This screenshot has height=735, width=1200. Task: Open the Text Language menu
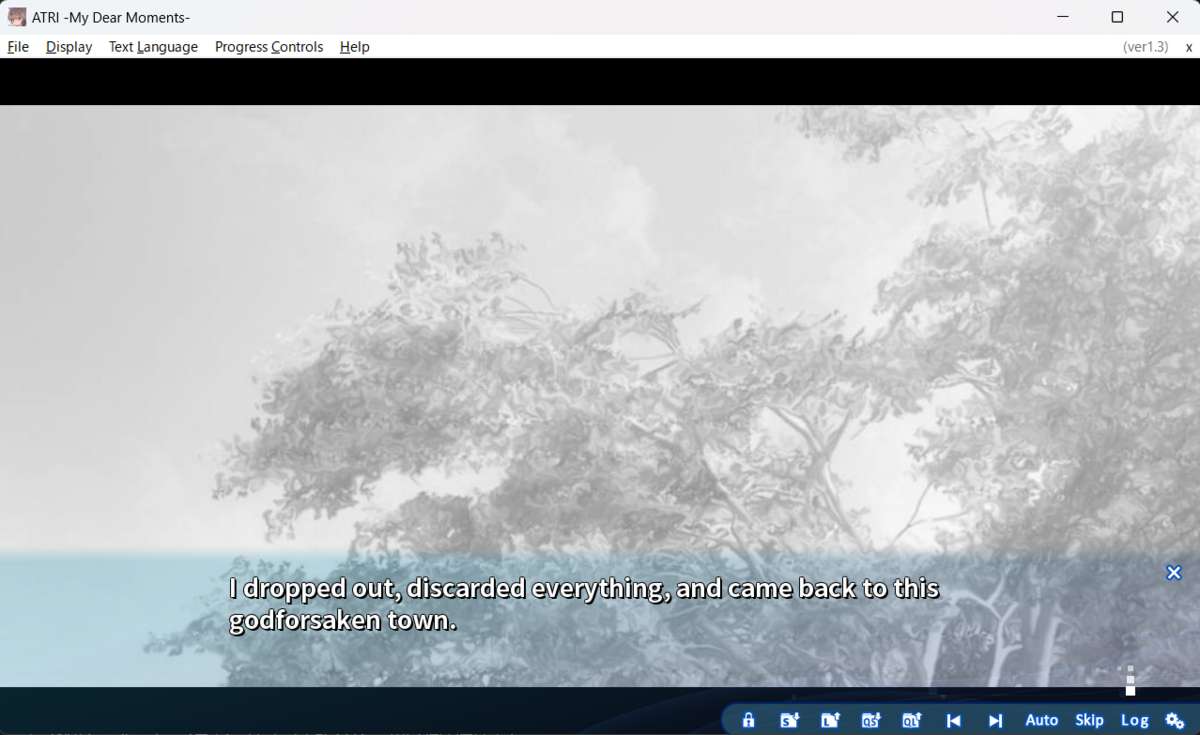(153, 47)
